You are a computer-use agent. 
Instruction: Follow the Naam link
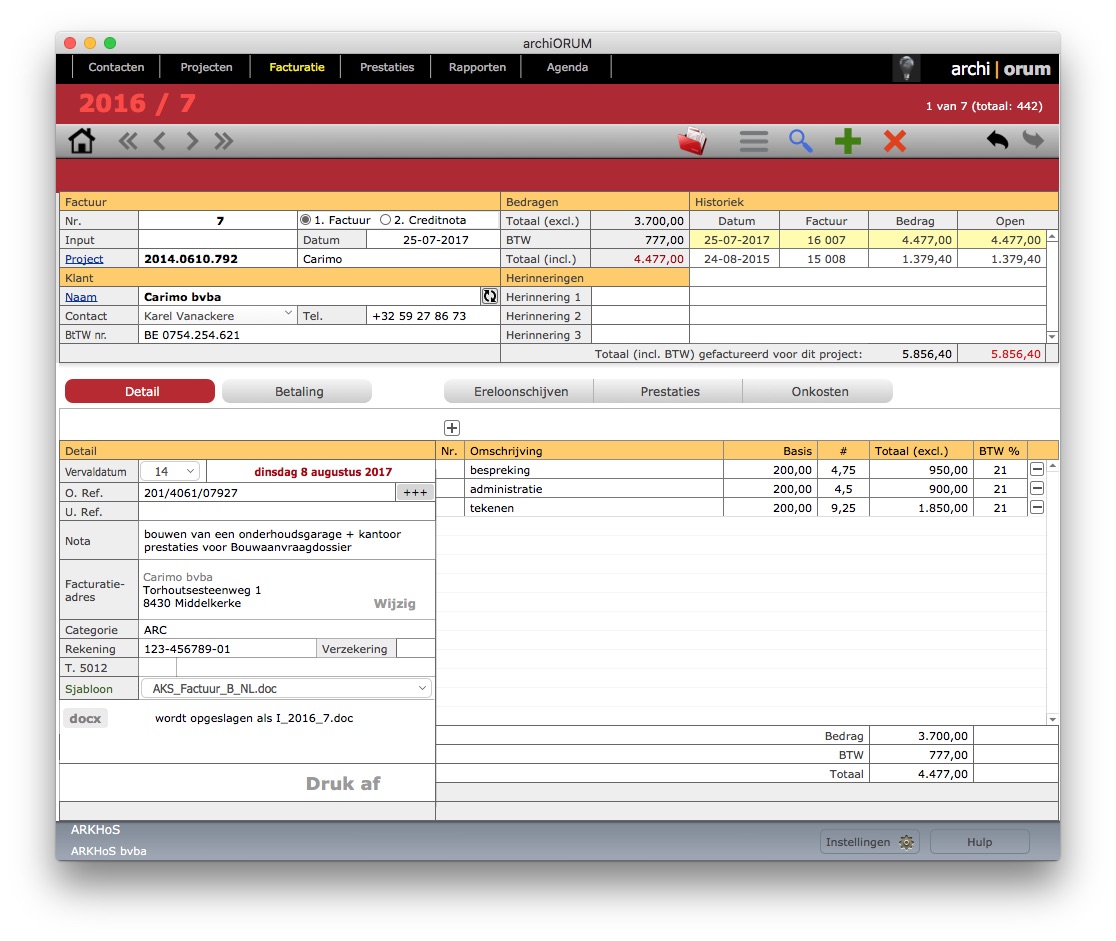point(81,297)
